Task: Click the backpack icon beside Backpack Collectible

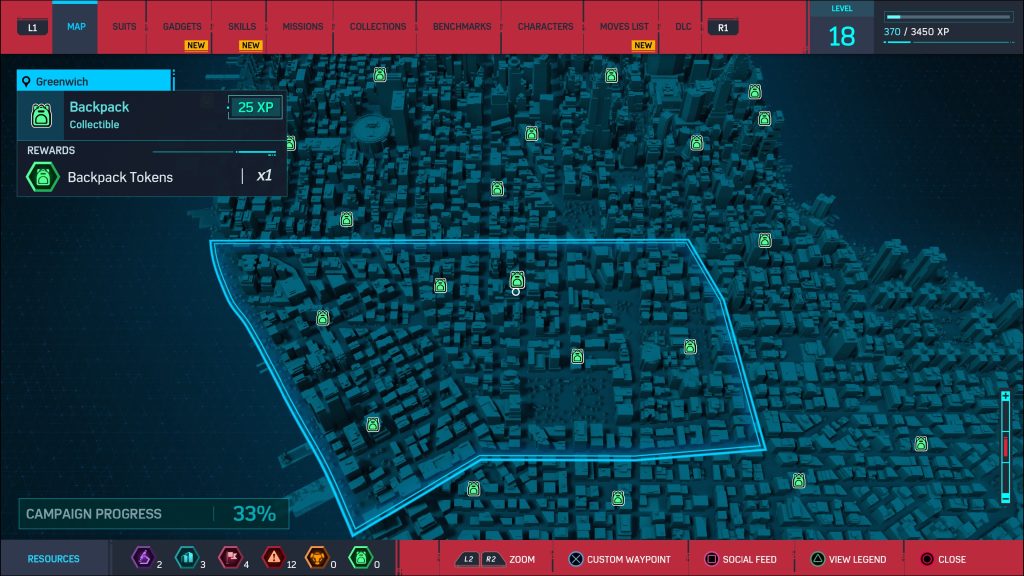Action: coord(41,115)
